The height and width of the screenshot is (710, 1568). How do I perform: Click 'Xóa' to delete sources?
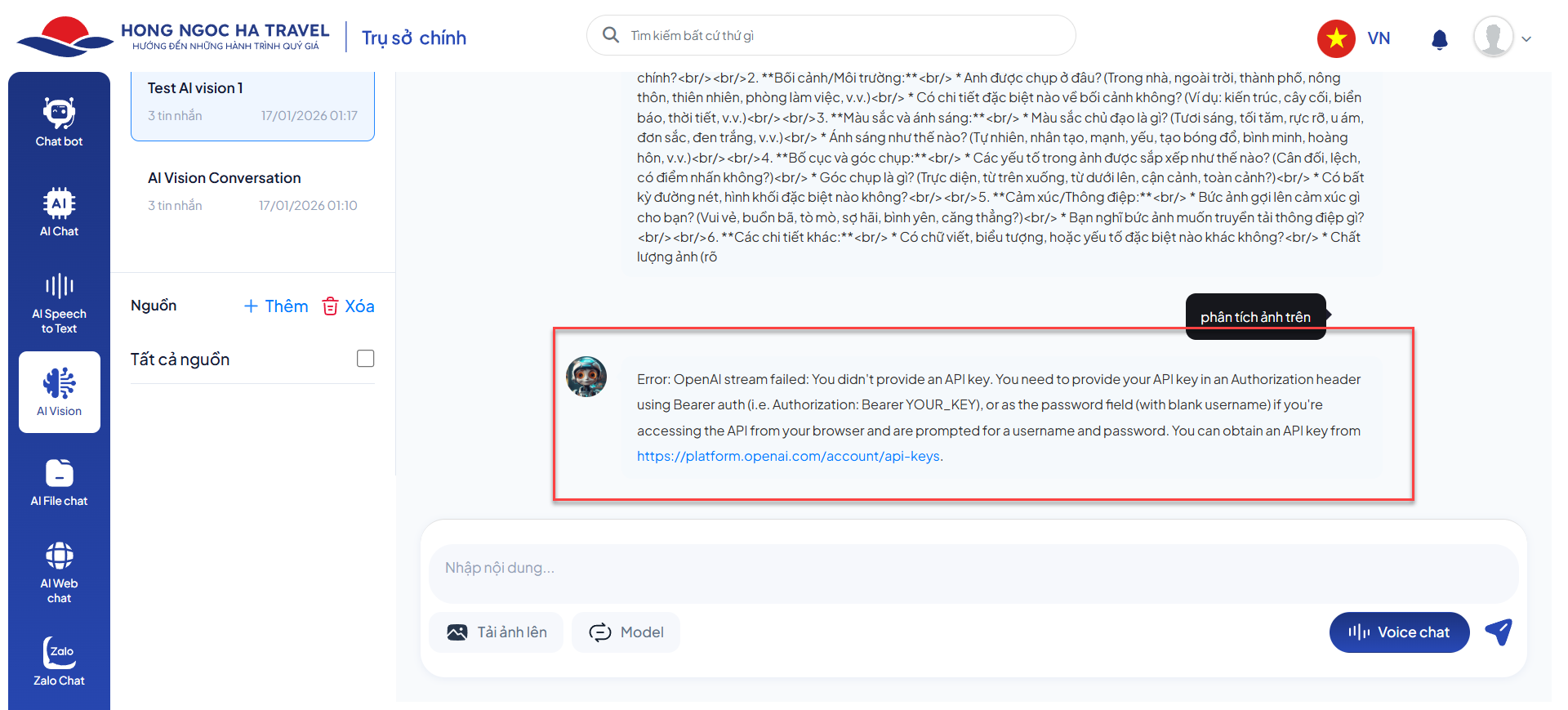tap(349, 306)
